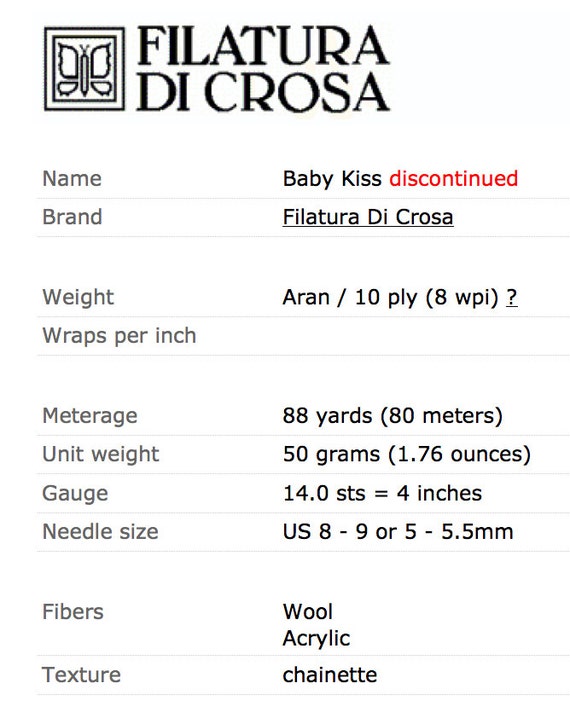Click the red discontinued label
The height and width of the screenshot is (718, 570).
click(x=454, y=178)
